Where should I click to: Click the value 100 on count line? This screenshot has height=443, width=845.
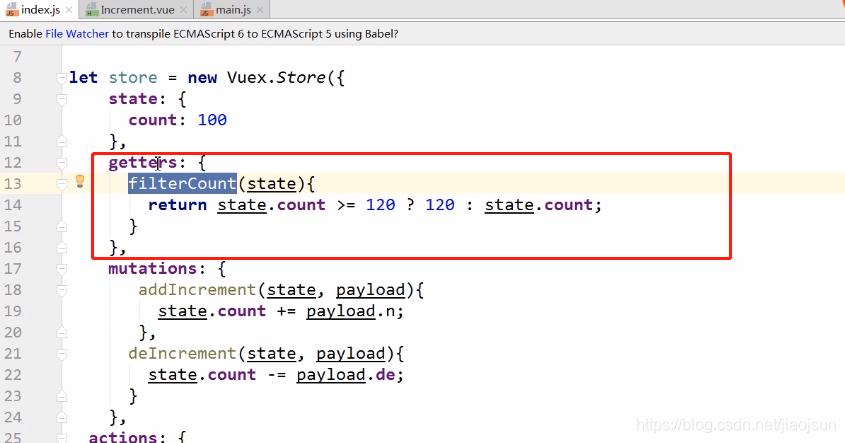(x=212, y=120)
